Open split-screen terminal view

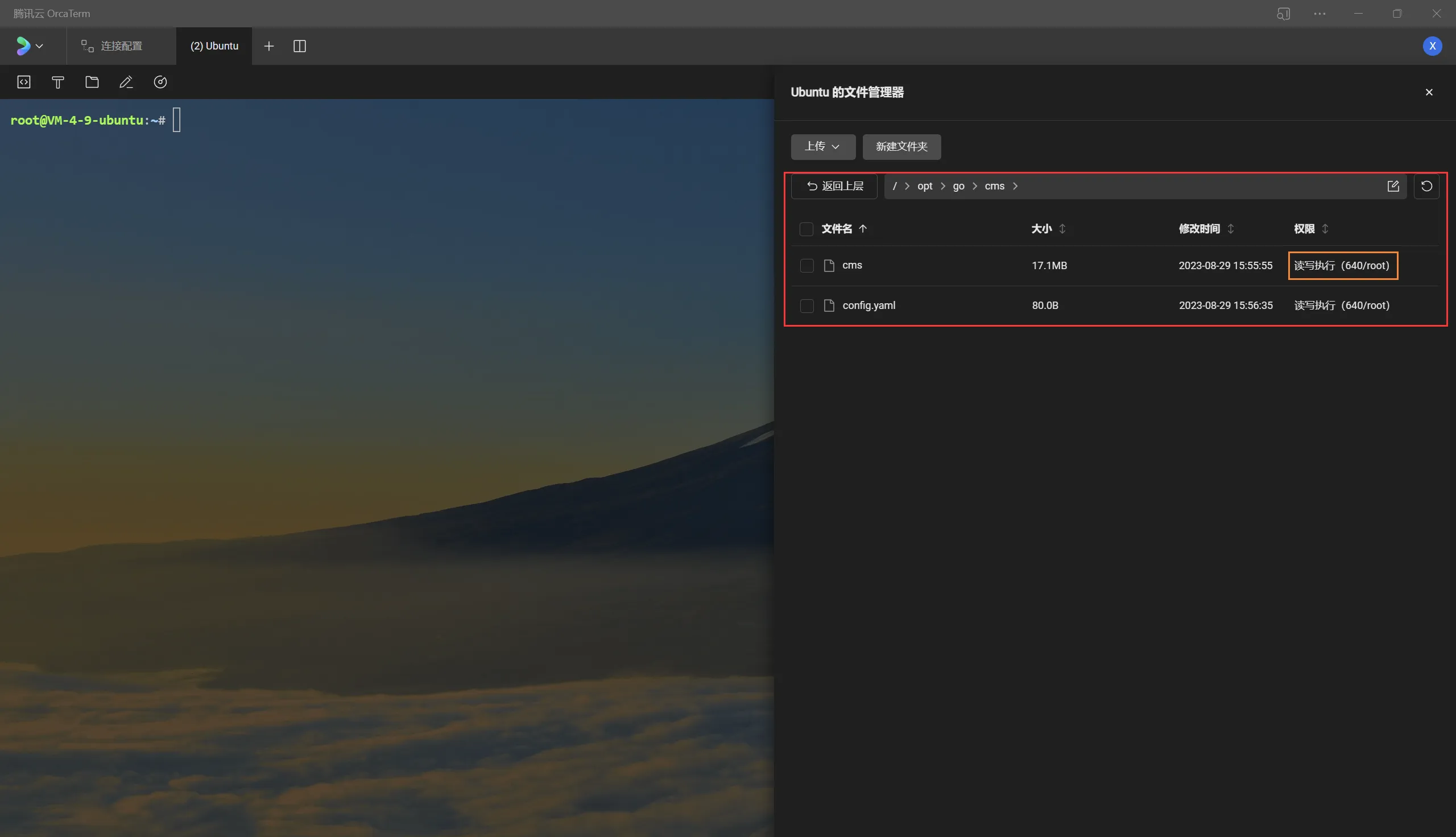pyautogui.click(x=299, y=46)
